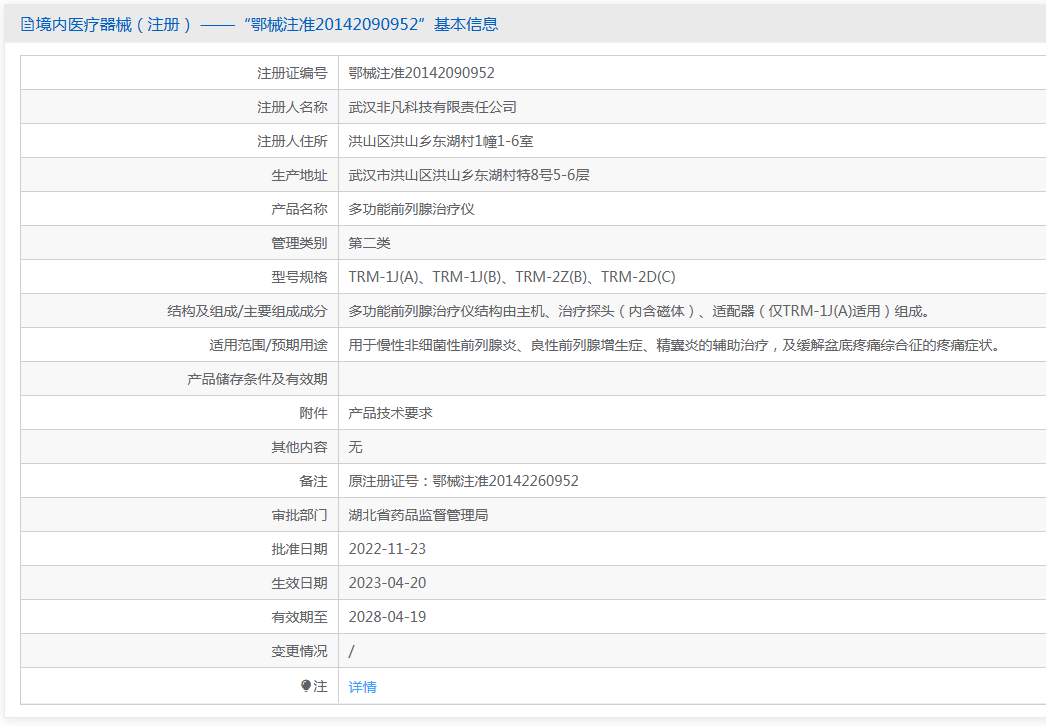Select remark 原注册证号：鄂械注准20142260952
The image size is (1046, 726).
464,481
